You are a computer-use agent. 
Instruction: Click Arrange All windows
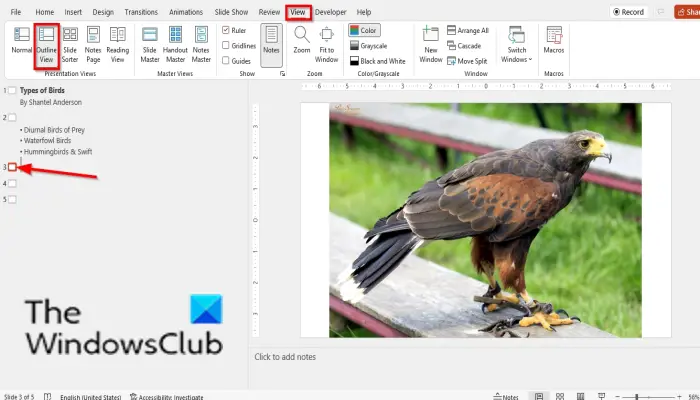468,30
